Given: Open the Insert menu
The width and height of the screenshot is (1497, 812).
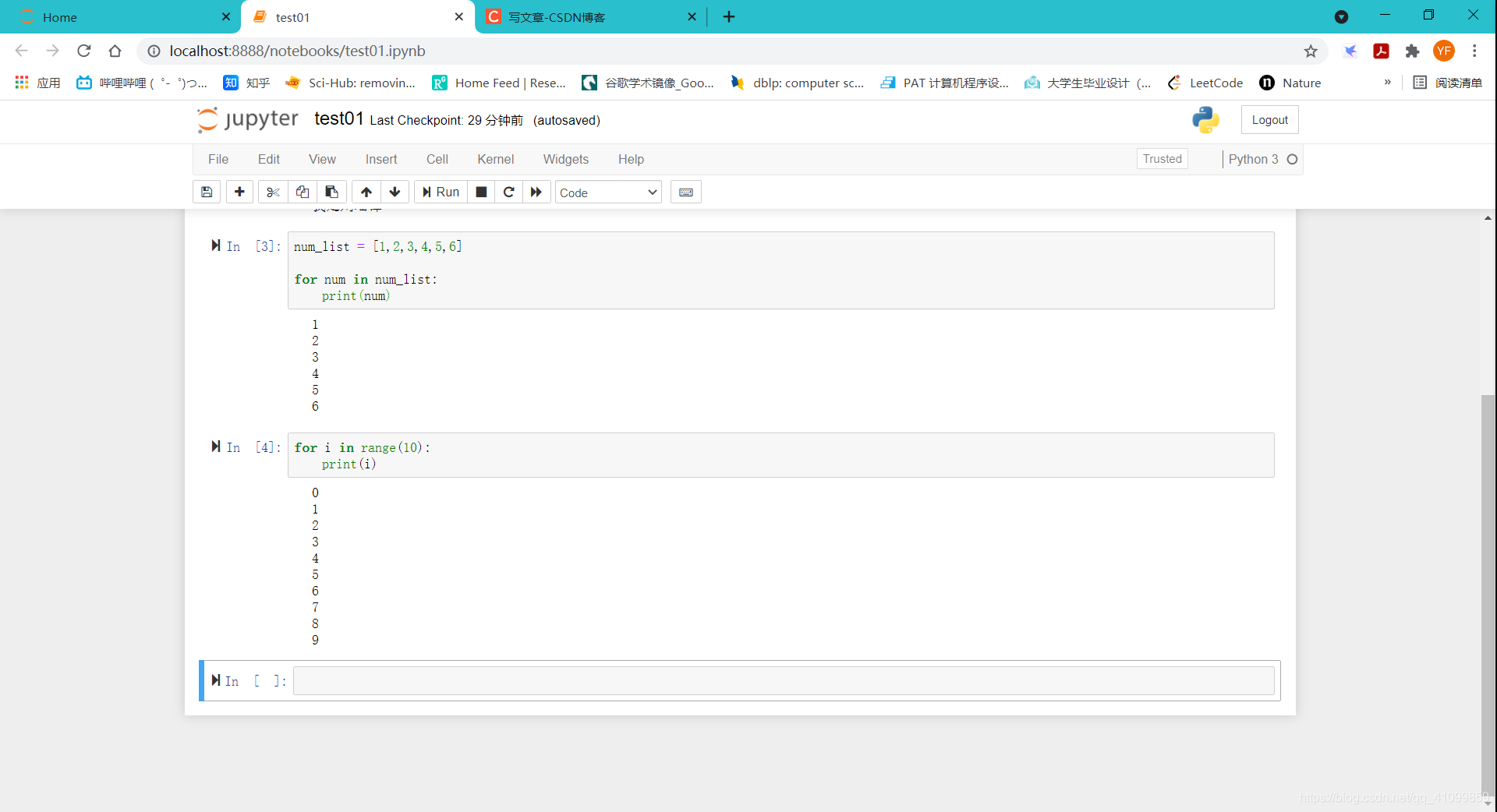Looking at the screenshot, I should 381,159.
